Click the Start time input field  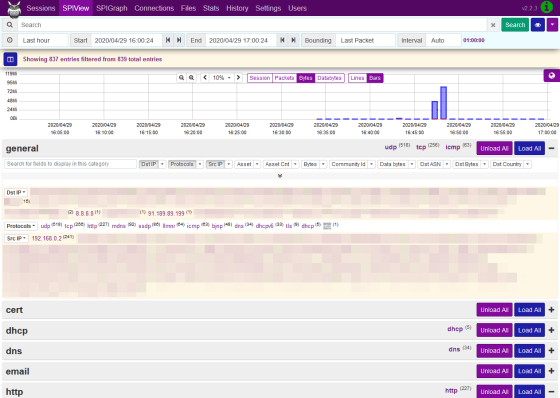point(127,40)
